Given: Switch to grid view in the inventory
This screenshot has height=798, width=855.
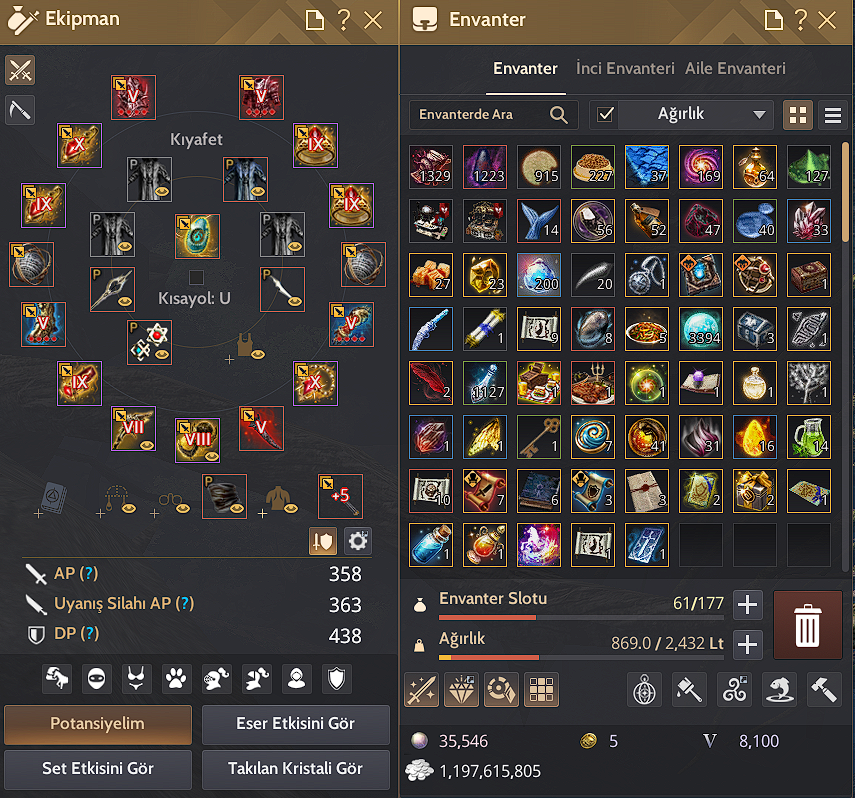Looking at the screenshot, I should pyautogui.click(x=798, y=115).
